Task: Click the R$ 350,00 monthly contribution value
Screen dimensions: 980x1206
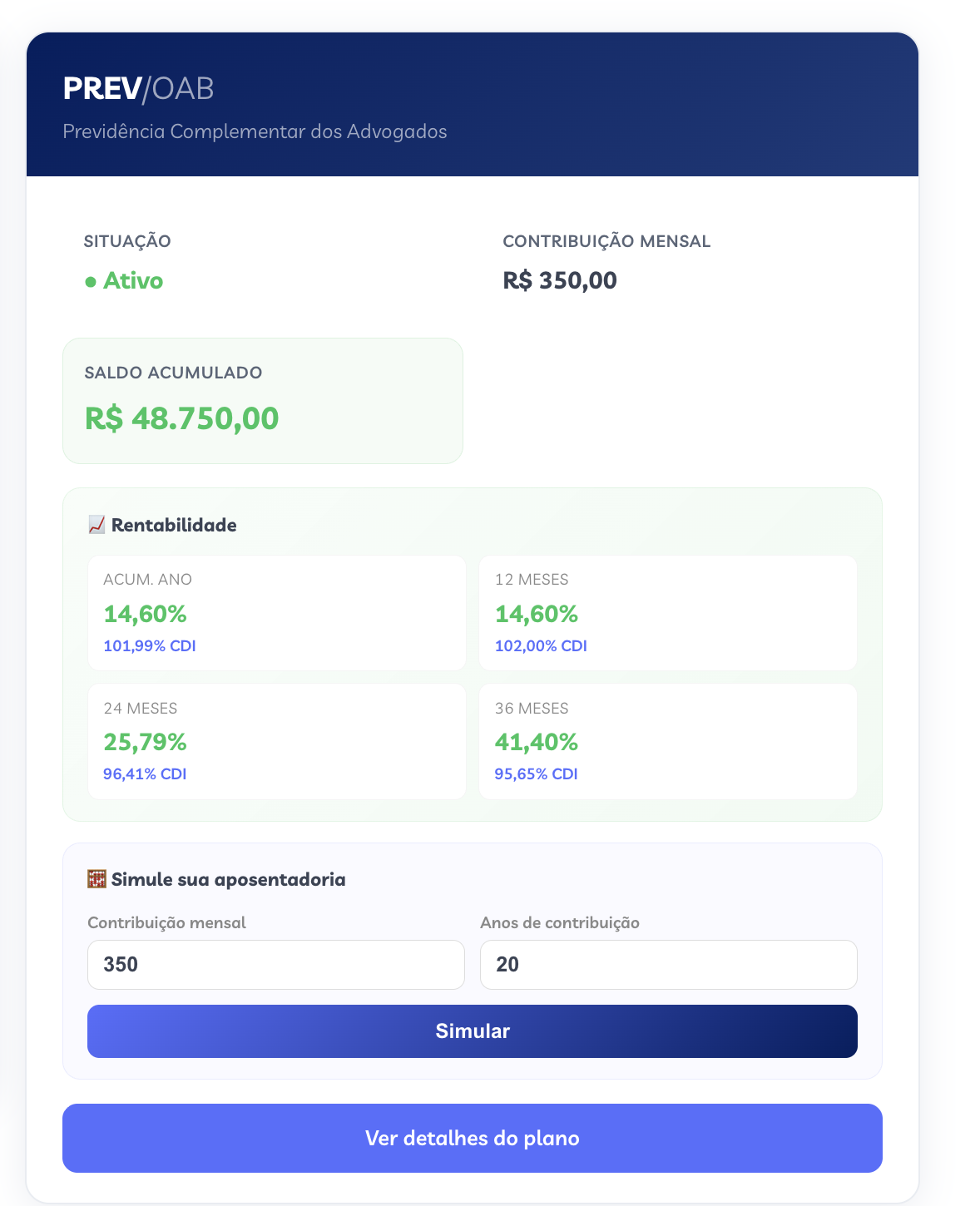Action: pyautogui.click(x=560, y=281)
